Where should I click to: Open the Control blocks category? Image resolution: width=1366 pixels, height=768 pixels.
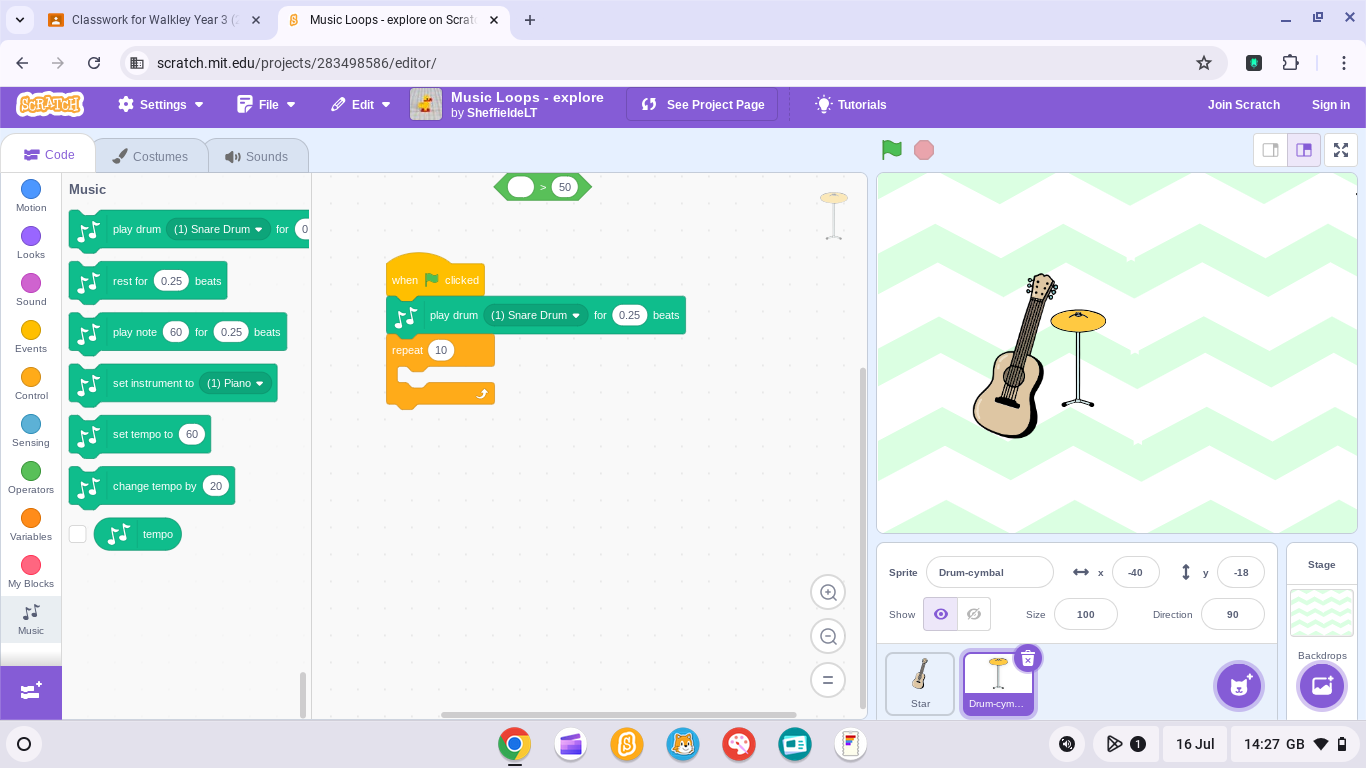(x=31, y=383)
